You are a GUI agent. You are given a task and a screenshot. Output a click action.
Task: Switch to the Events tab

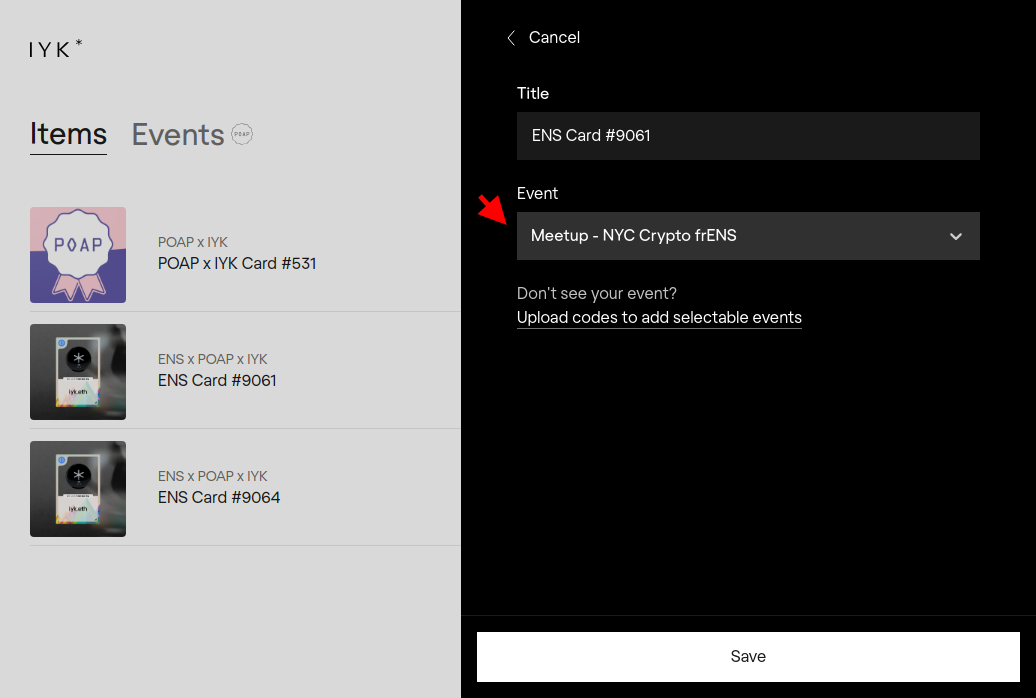pyautogui.click(x=178, y=135)
